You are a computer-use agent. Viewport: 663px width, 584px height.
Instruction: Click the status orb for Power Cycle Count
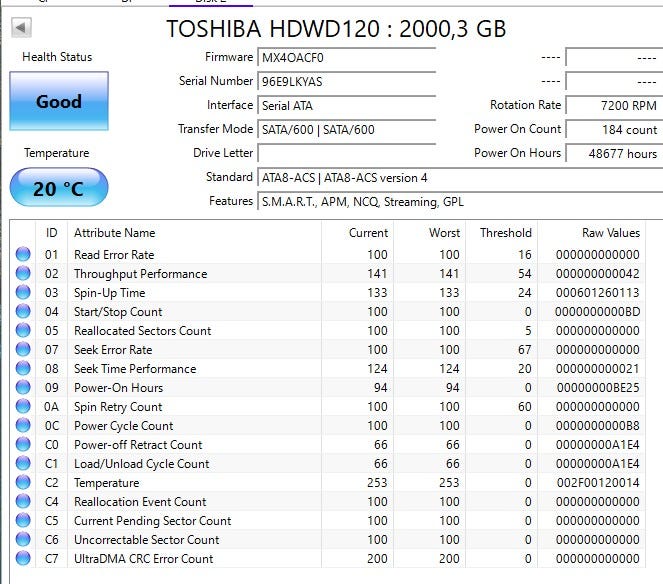tap(23, 425)
